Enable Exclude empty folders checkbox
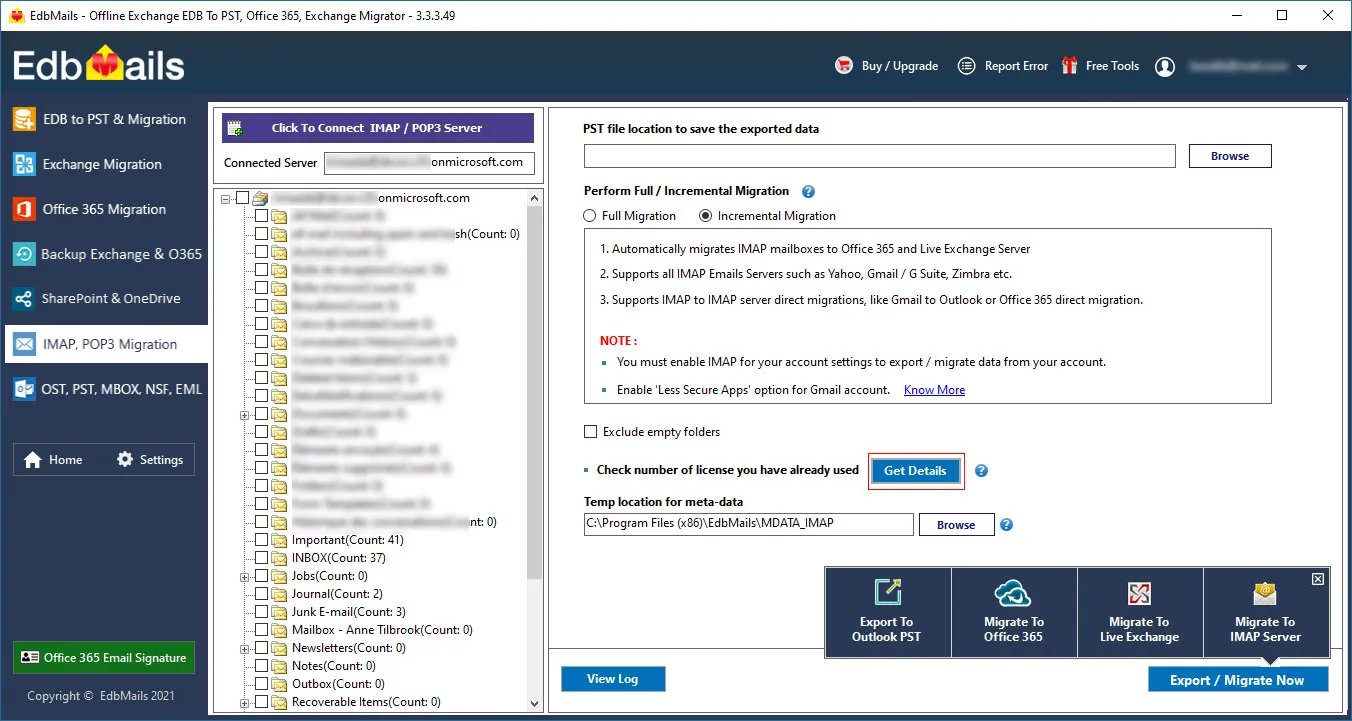Screen dimensions: 1352x721 [591, 432]
